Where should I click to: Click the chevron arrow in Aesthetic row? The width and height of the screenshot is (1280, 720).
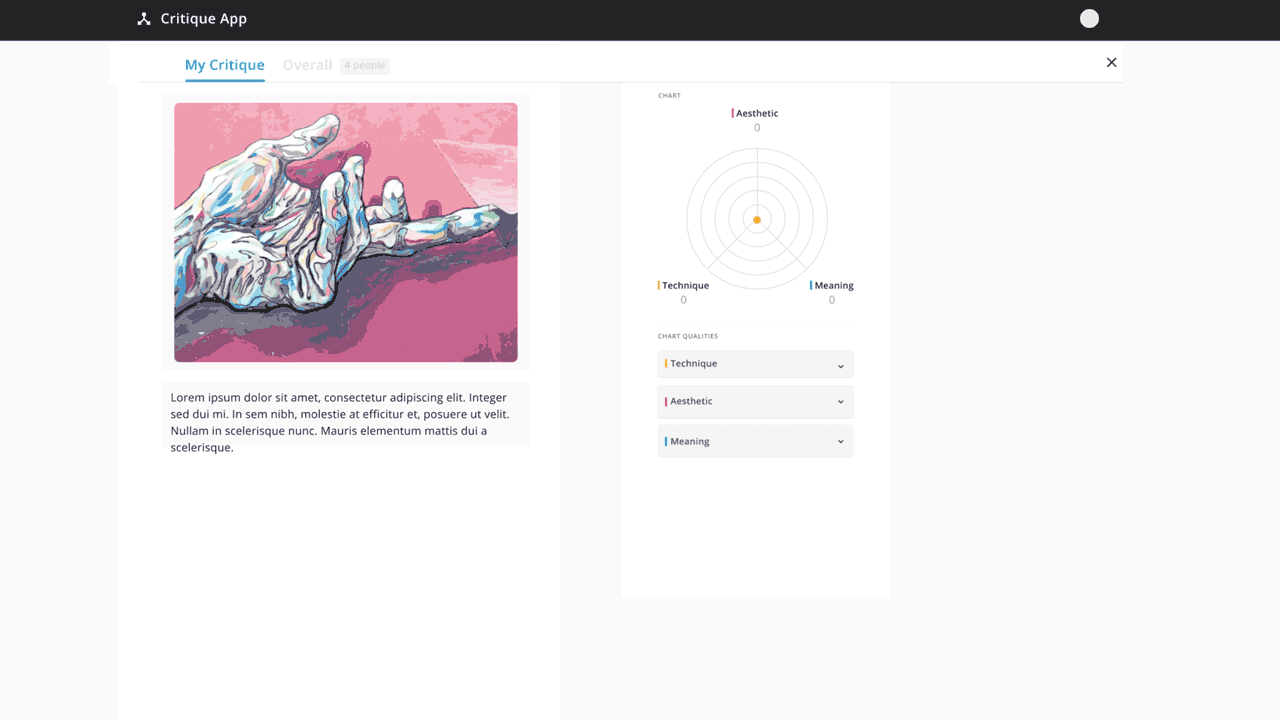[x=840, y=402]
